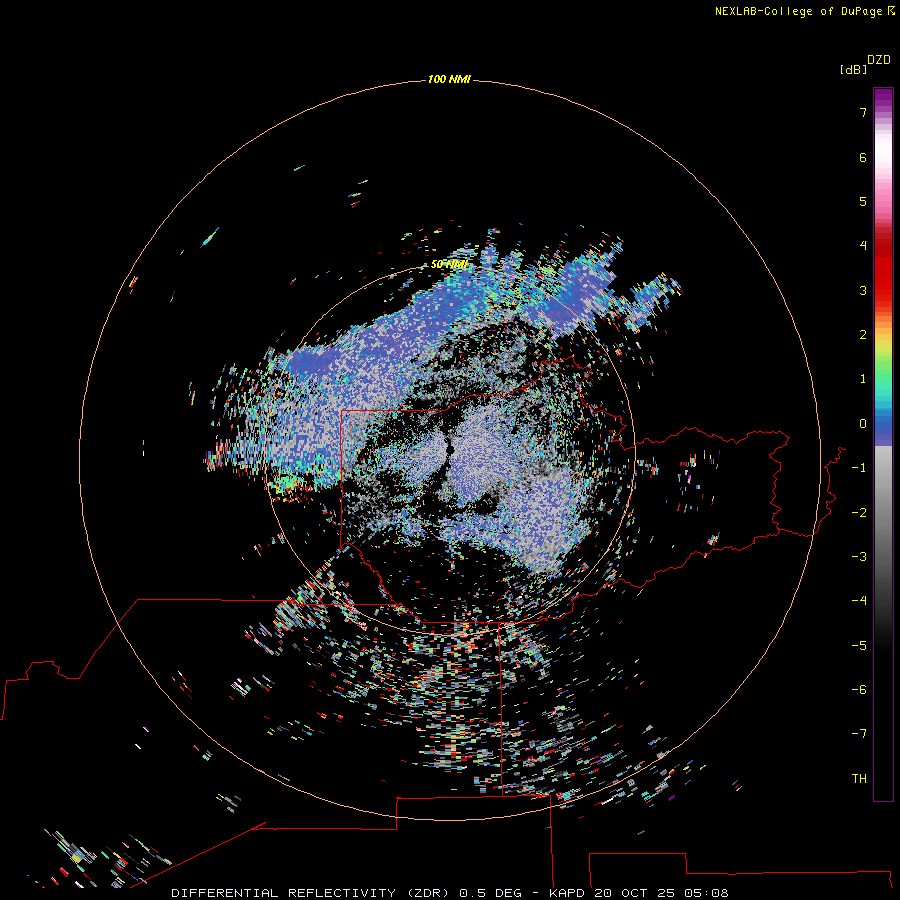Image resolution: width=900 pixels, height=900 pixels.
Task: Click the 3 value on the color scale
Action: (863, 290)
